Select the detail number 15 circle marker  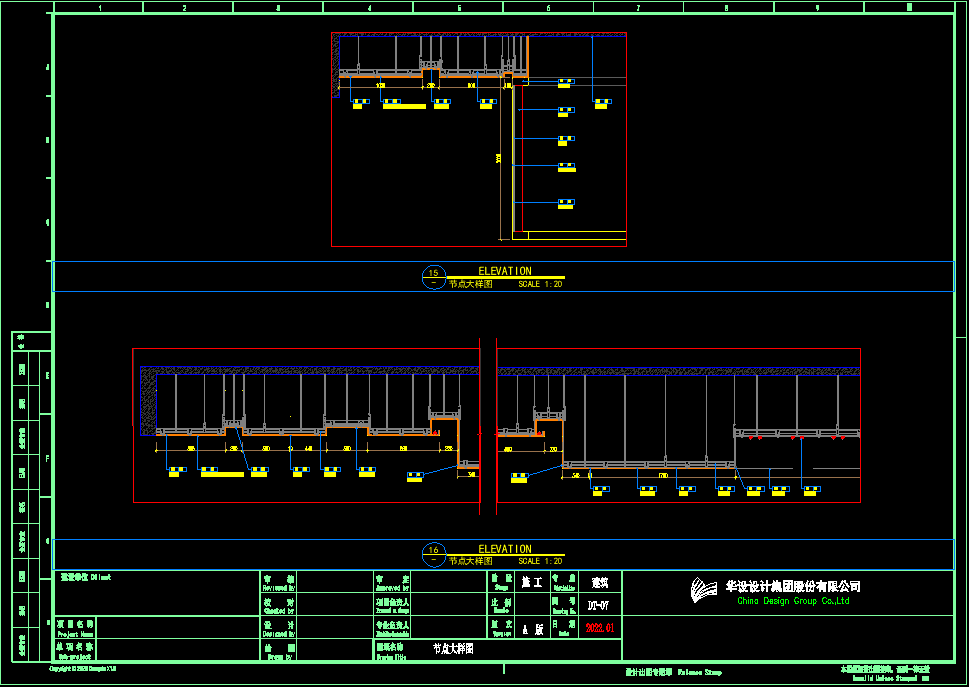pyautogui.click(x=434, y=277)
